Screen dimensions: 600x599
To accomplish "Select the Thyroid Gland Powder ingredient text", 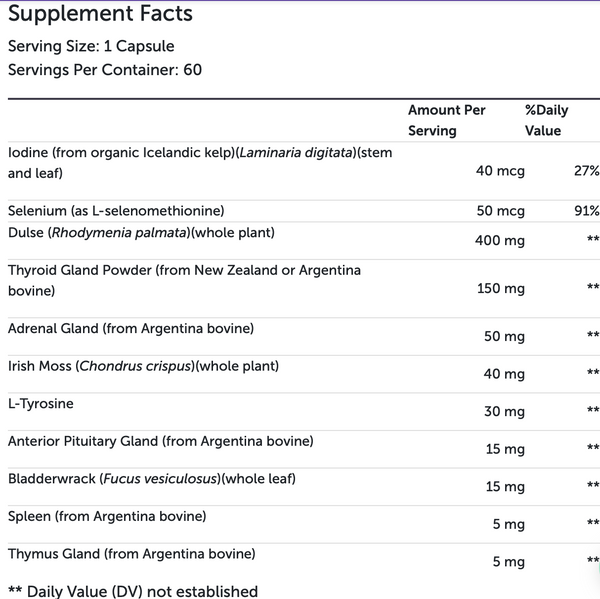I will pos(184,281).
